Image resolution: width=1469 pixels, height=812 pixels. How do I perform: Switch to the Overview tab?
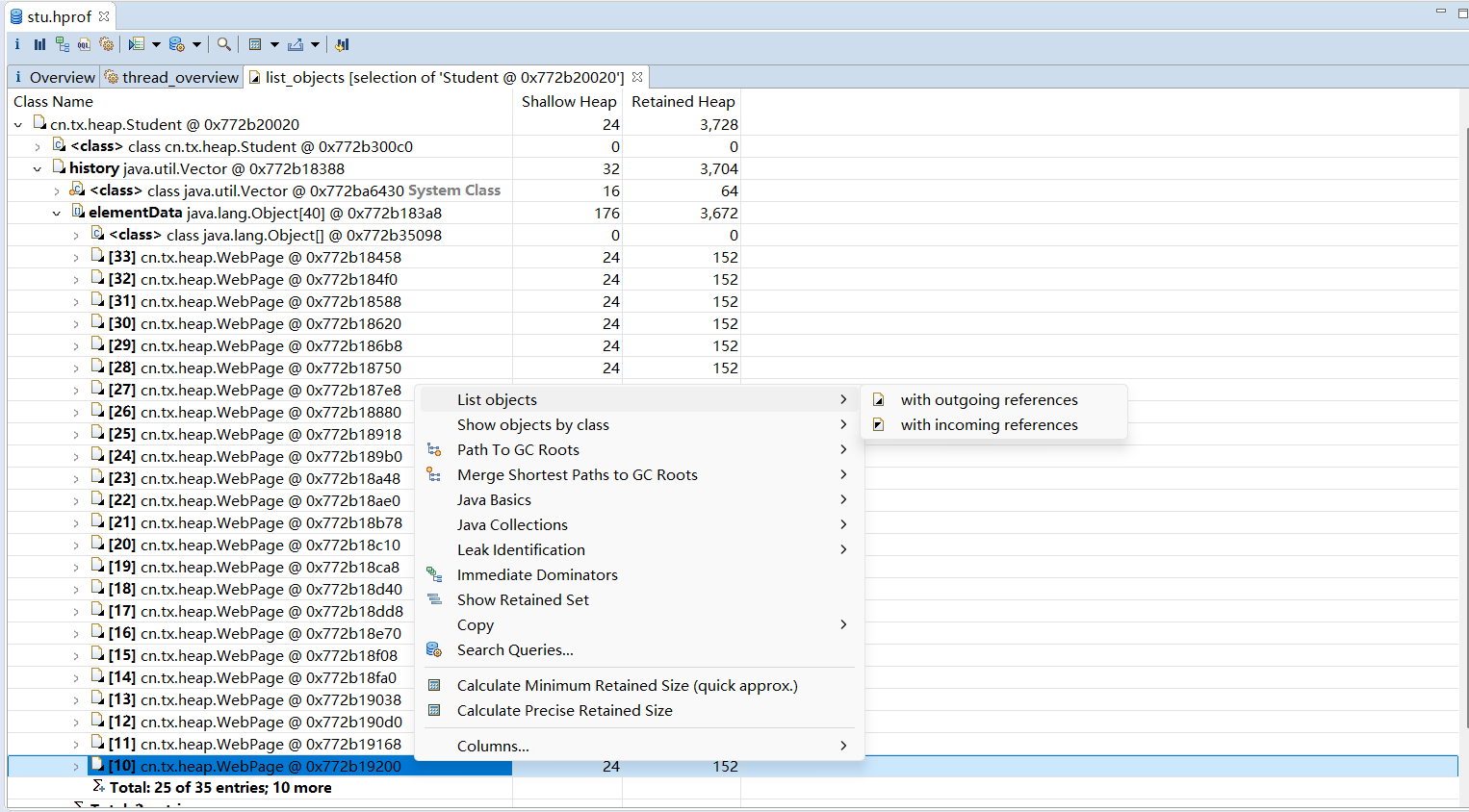pos(54,77)
